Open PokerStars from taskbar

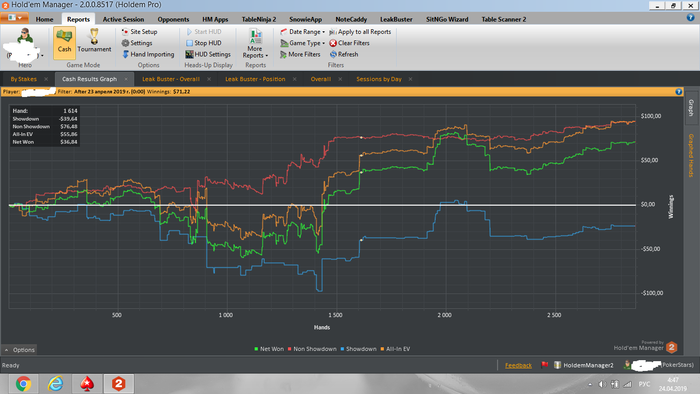[87, 384]
